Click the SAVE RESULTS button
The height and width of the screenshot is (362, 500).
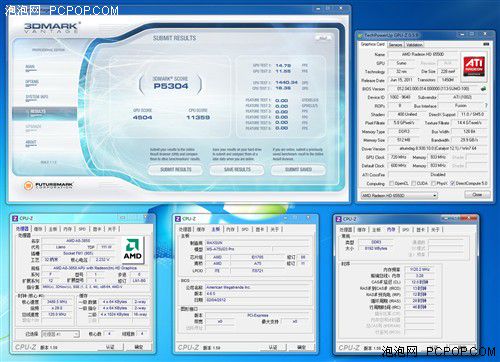tap(237, 170)
